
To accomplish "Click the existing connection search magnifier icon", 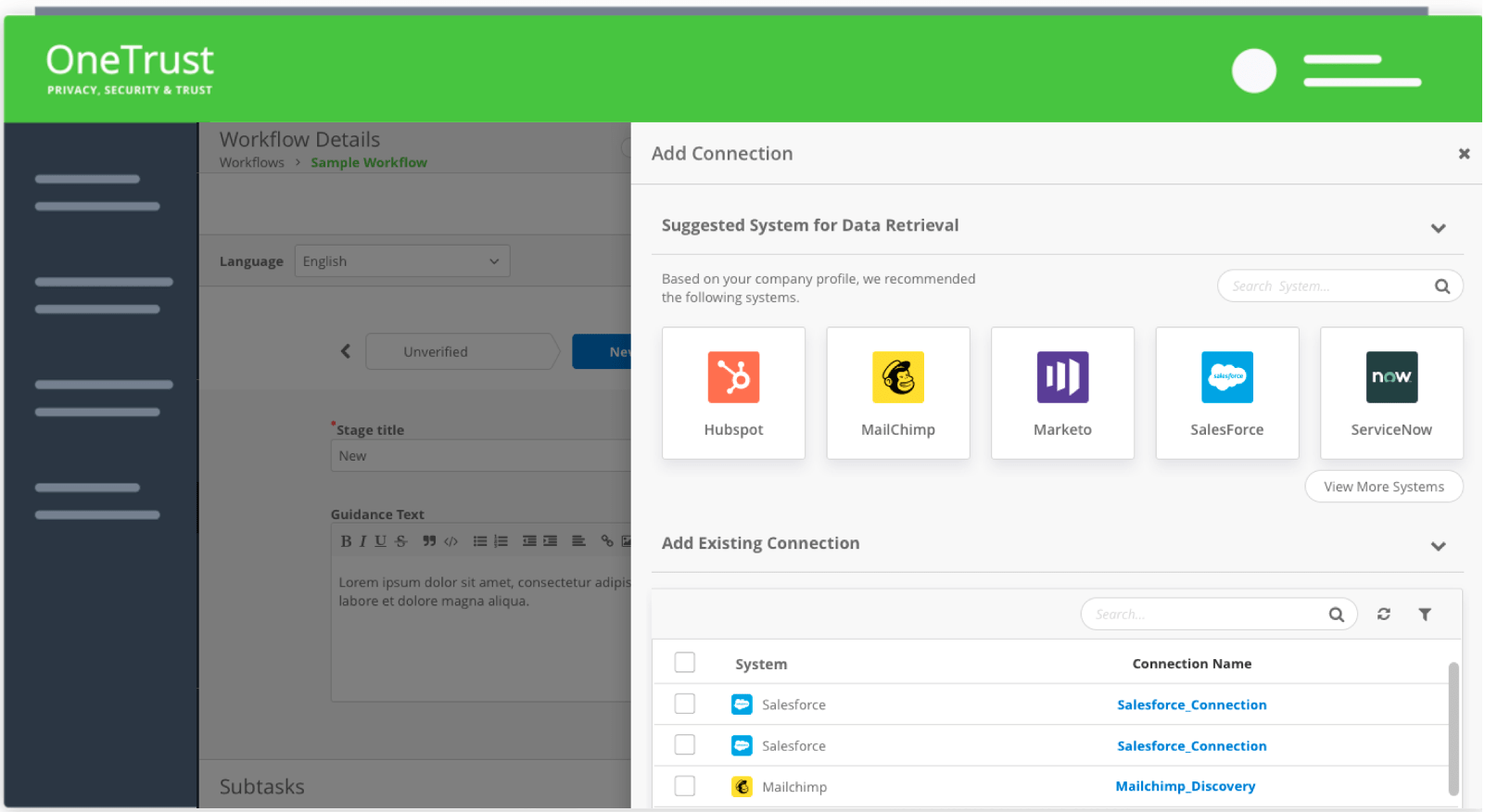I will pos(1336,615).
